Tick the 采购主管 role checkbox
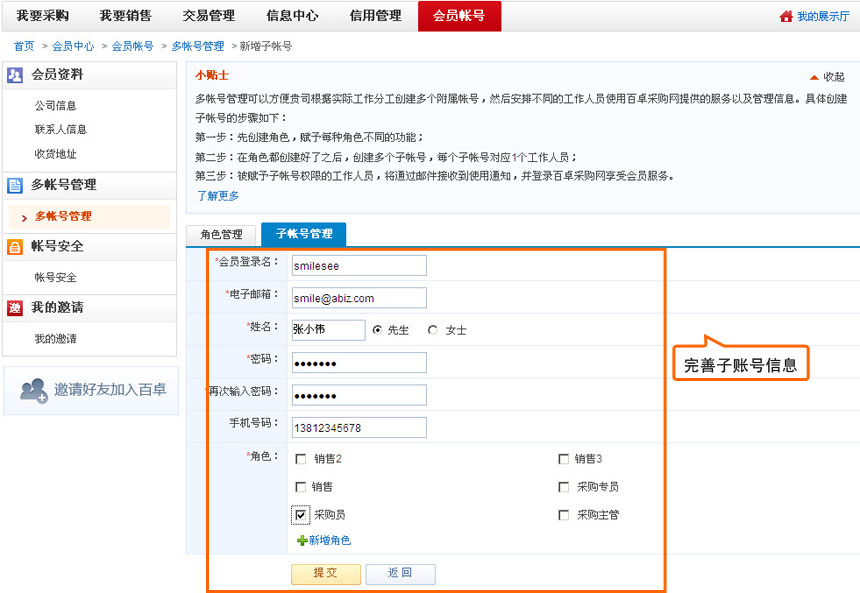The height and width of the screenshot is (593, 860). [564, 515]
